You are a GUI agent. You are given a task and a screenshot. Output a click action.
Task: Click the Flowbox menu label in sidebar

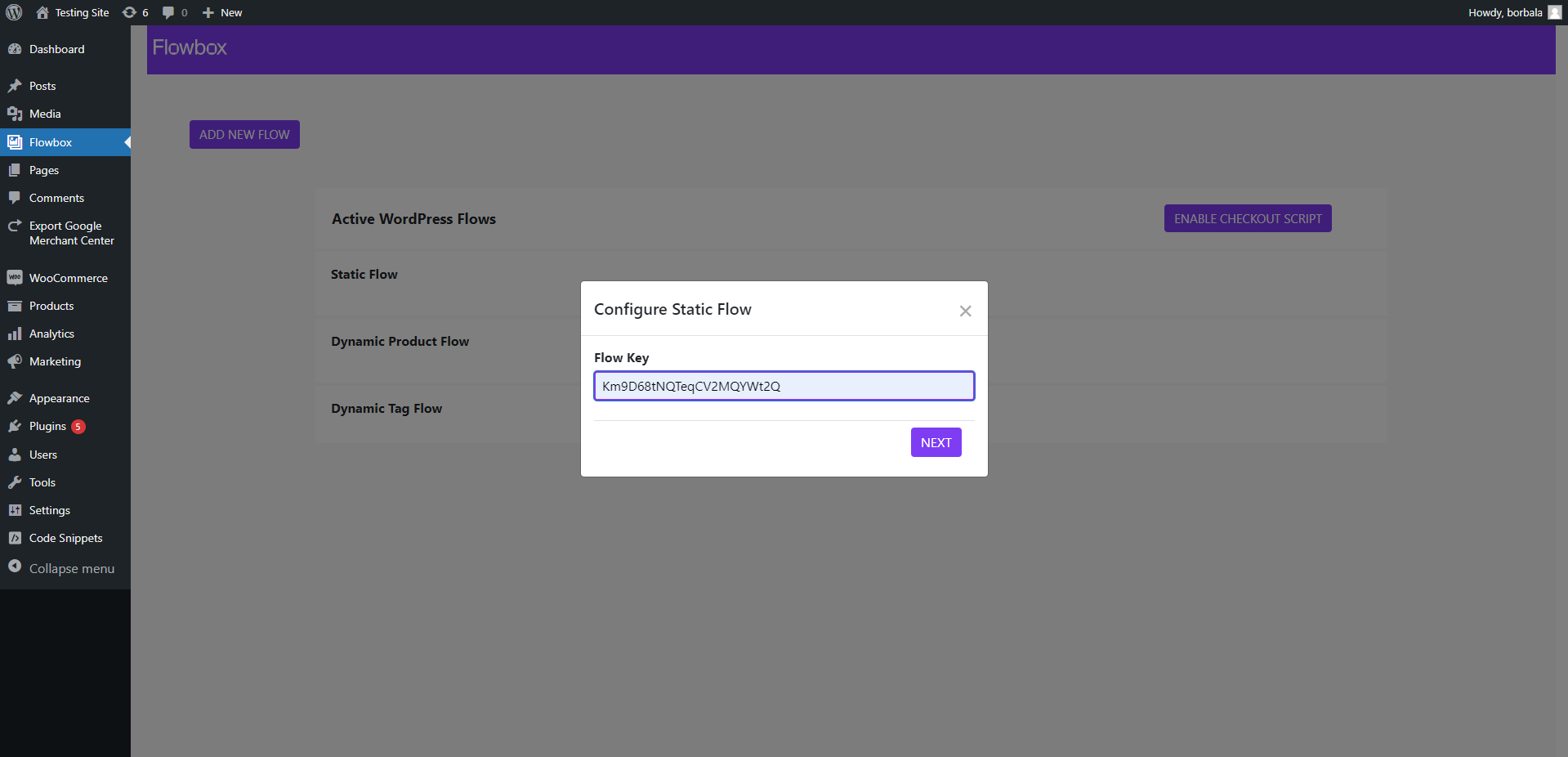(x=51, y=142)
